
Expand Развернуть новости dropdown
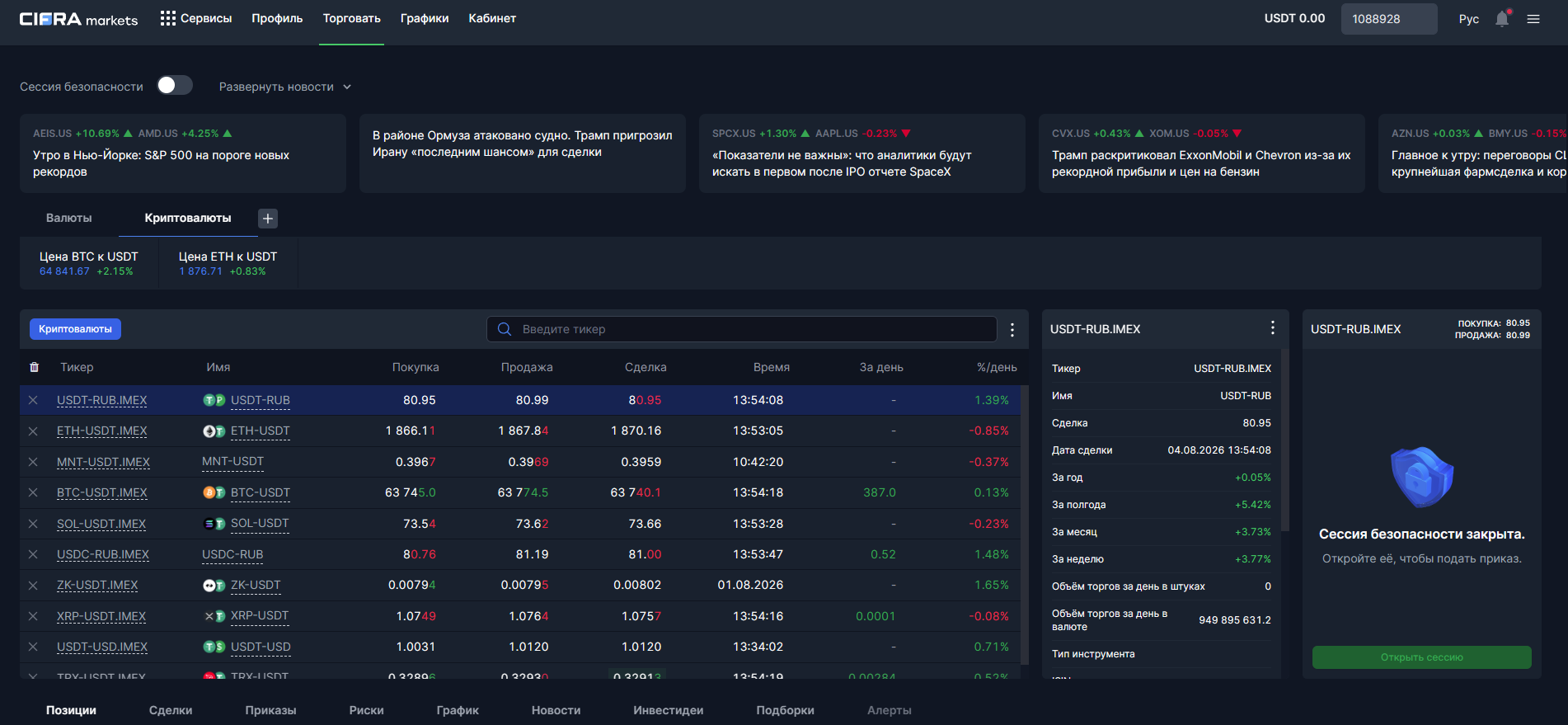tap(285, 87)
